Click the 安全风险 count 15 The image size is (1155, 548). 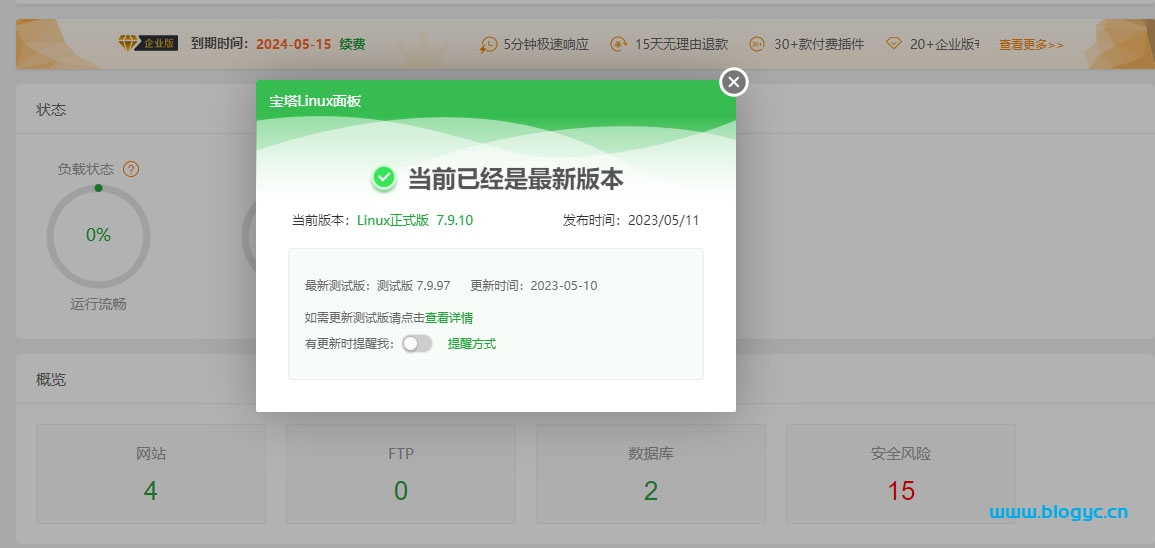(x=901, y=491)
